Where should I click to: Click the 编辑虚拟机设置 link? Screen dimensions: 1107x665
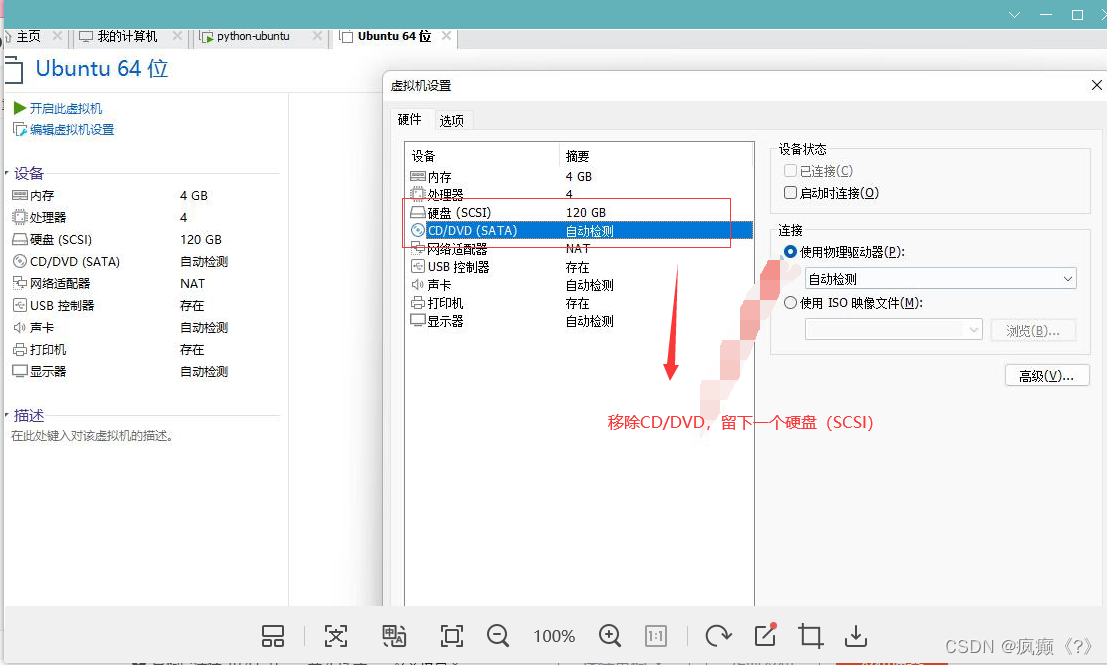(72, 129)
